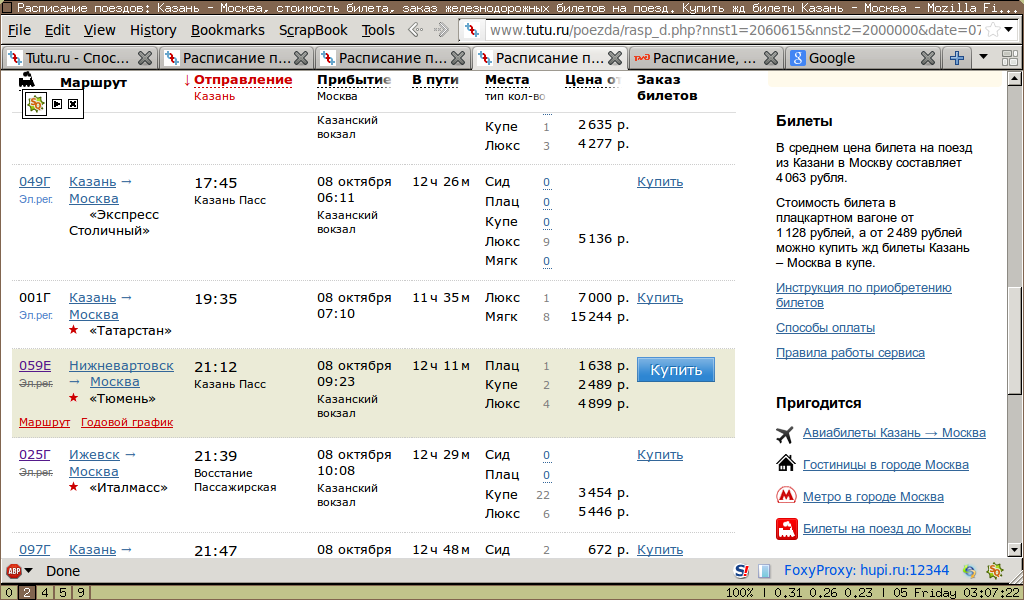The width and height of the screenshot is (1024, 600).
Task: Click the RZD favicon on the Расписание, ... tab
Action: pyautogui.click(x=641, y=58)
